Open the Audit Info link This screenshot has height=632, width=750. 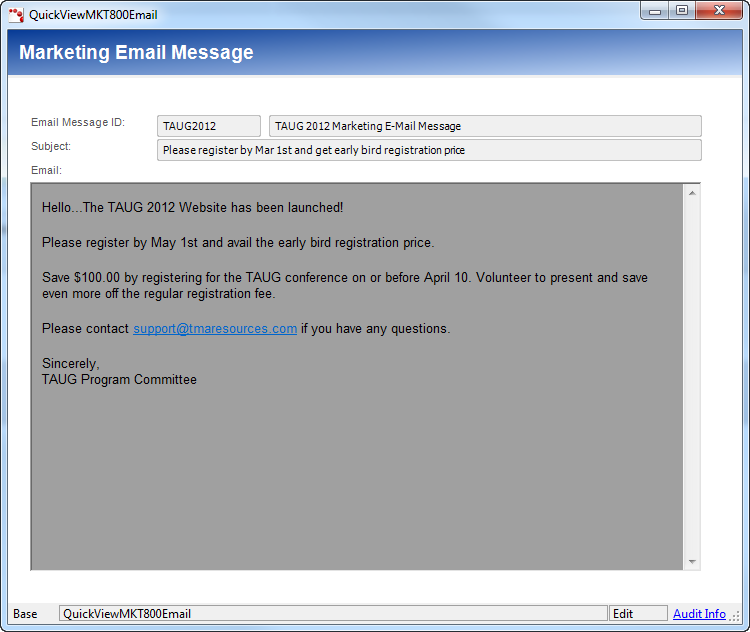coord(699,614)
